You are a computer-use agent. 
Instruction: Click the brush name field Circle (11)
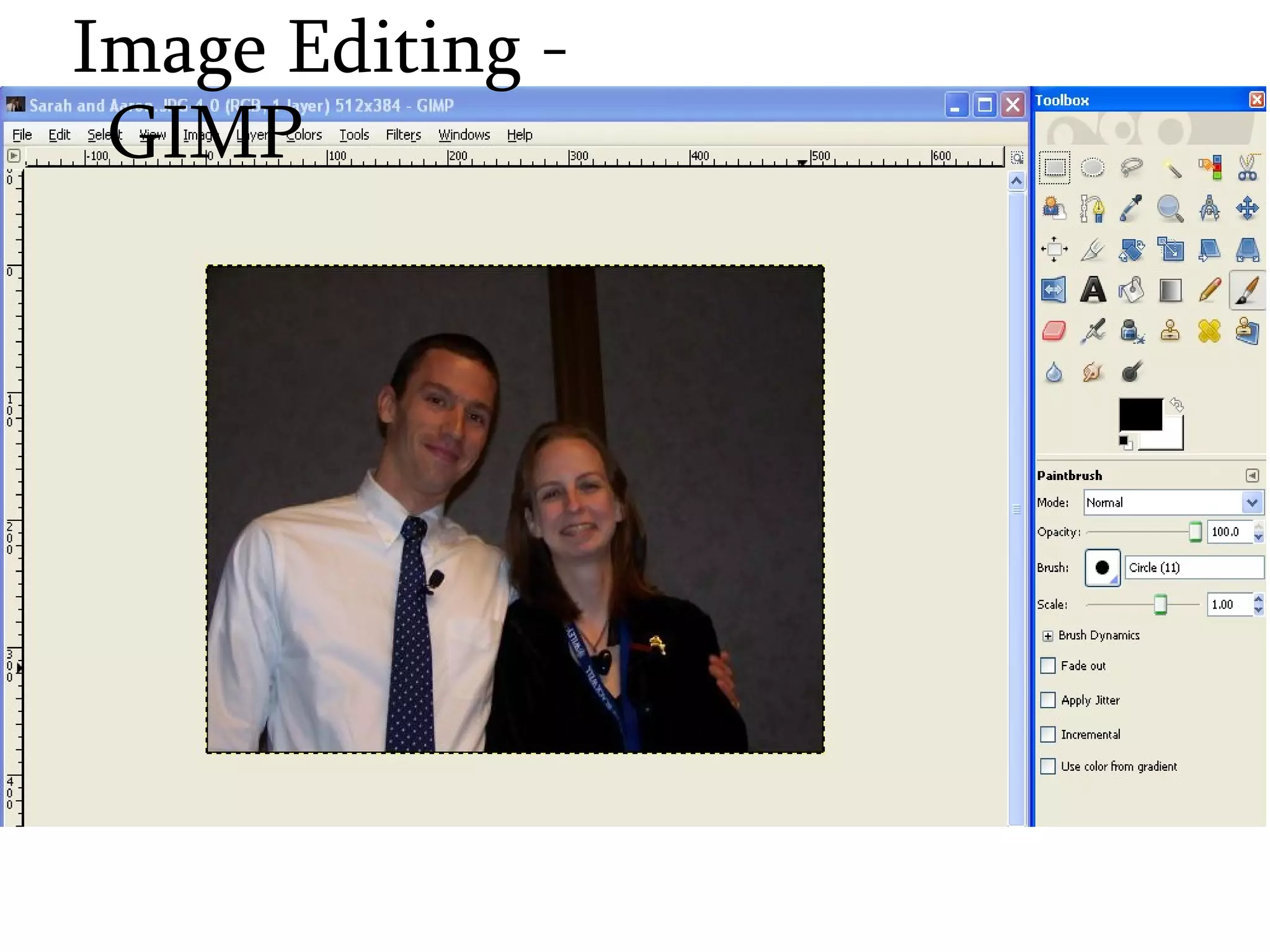1194,567
